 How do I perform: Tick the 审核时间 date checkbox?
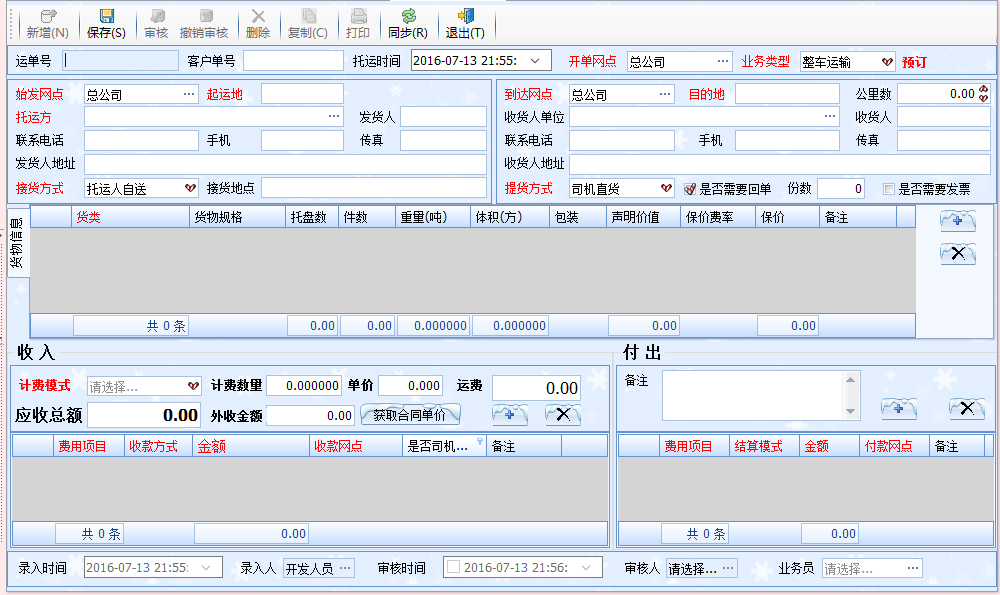pos(454,568)
